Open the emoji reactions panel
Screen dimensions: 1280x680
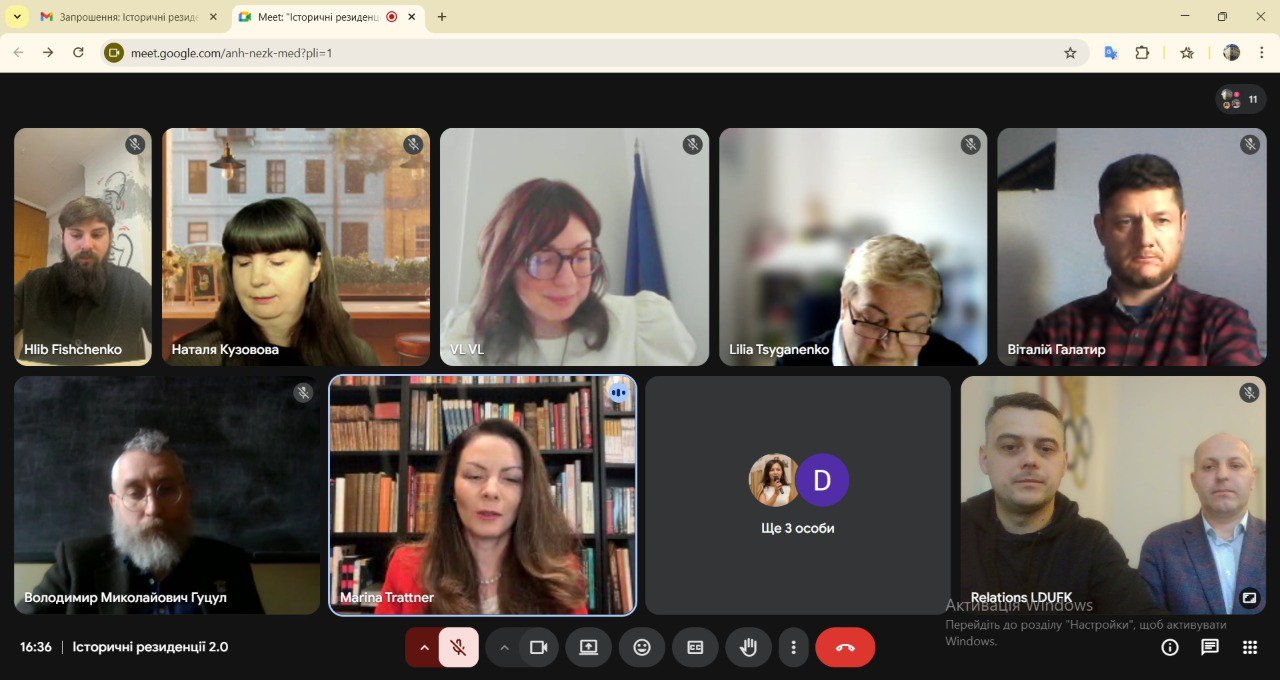(x=642, y=647)
